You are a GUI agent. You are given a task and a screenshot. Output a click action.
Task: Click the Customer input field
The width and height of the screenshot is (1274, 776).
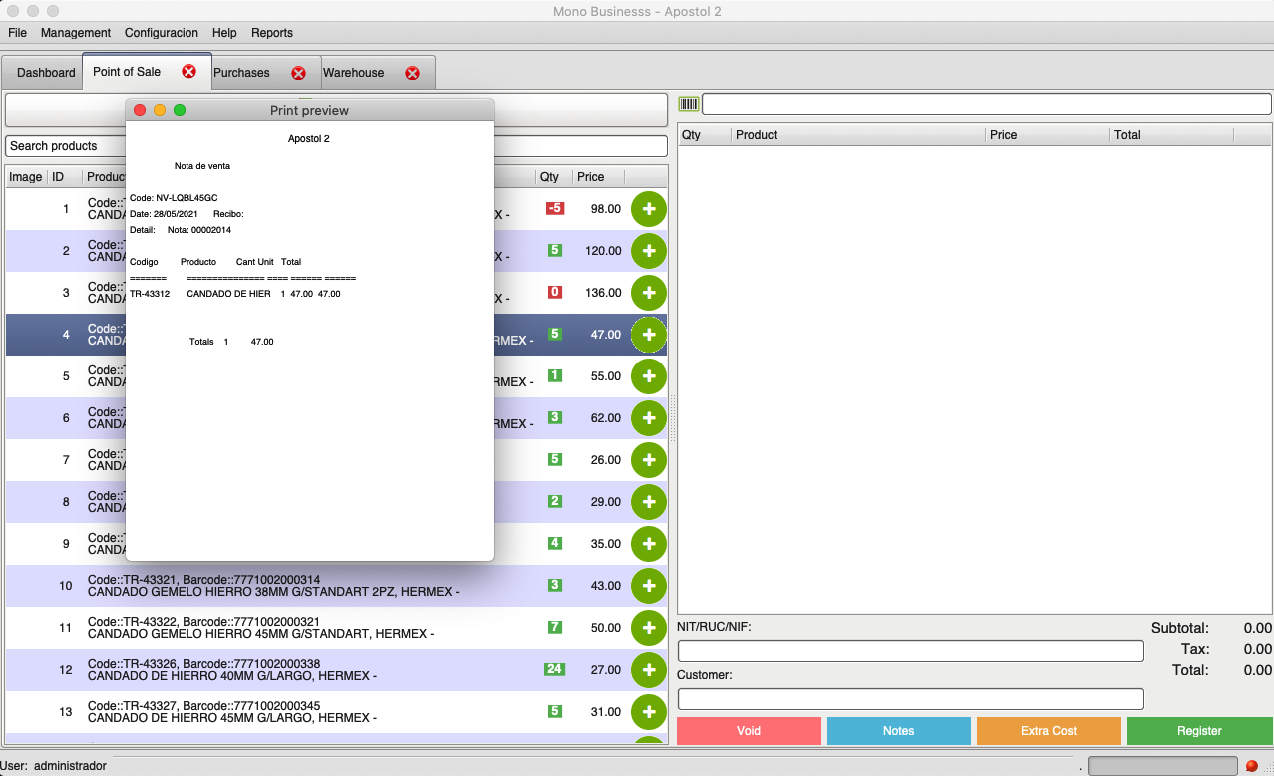[x=910, y=699]
